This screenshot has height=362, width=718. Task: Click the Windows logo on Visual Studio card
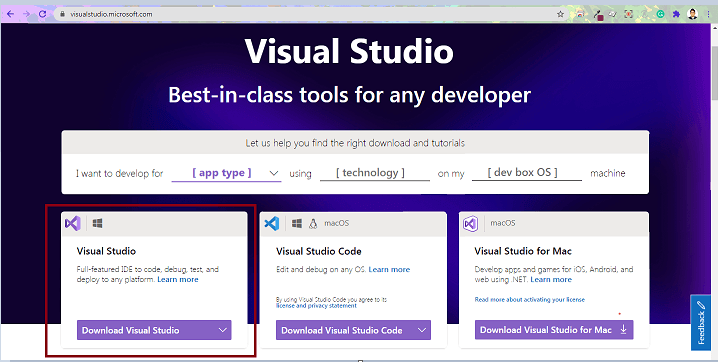98,223
